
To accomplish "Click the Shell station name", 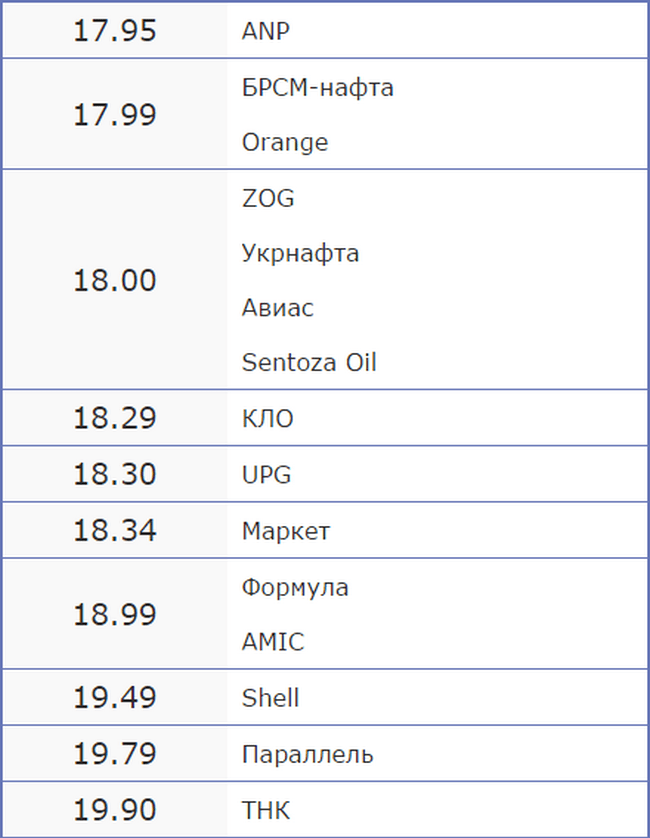I will click(270, 698).
